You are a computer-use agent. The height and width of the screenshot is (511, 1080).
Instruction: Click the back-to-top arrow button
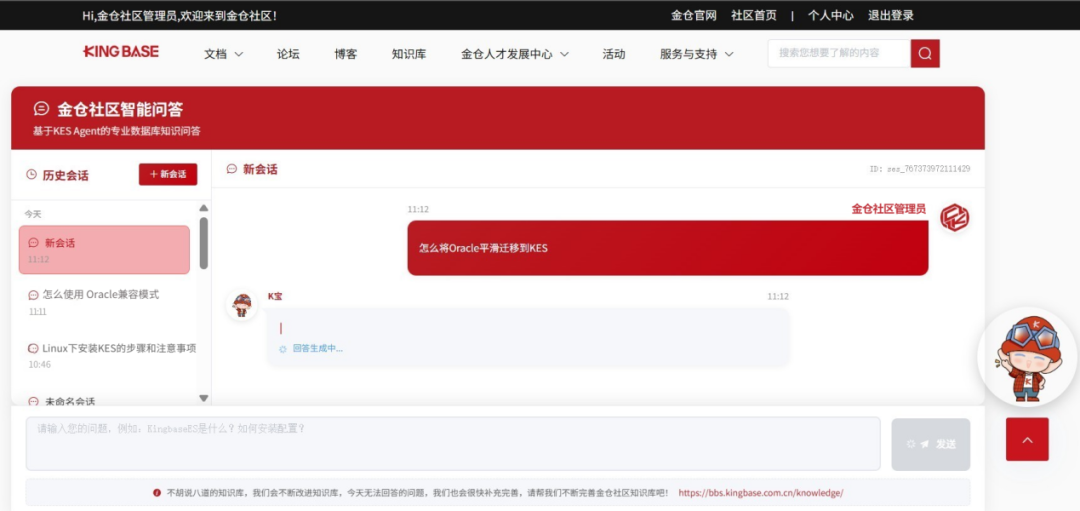pos(1027,439)
